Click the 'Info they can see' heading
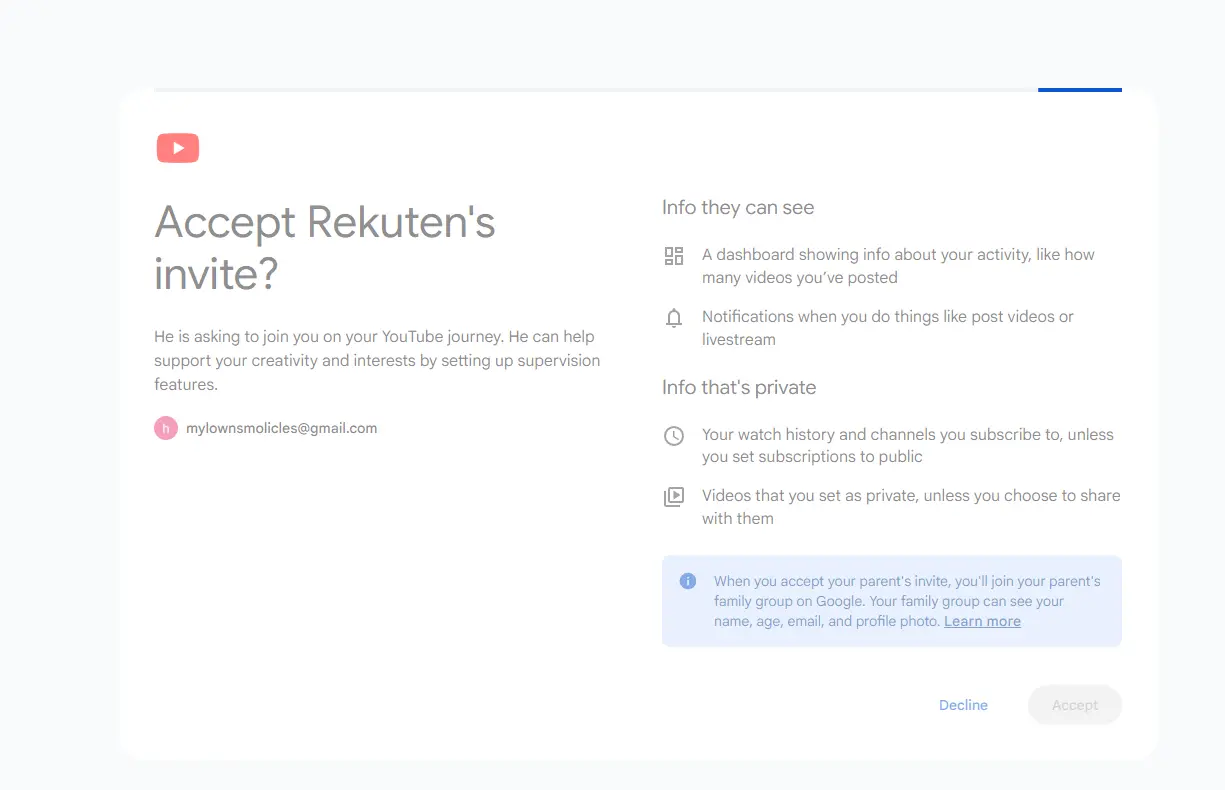This screenshot has width=1225, height=790. click(x=738, y=208)
